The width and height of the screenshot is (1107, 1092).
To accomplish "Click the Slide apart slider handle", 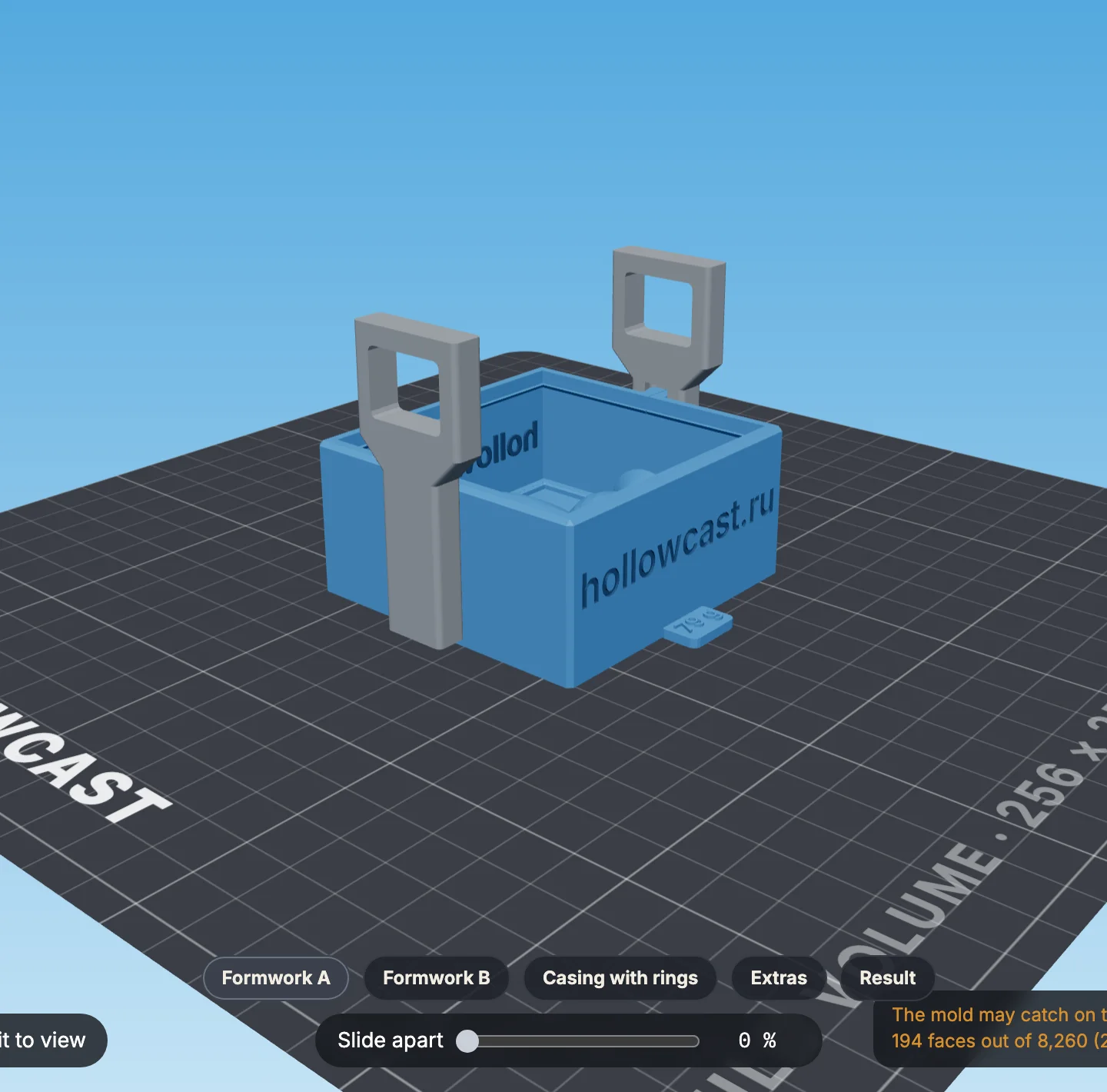I will 467,1040.
